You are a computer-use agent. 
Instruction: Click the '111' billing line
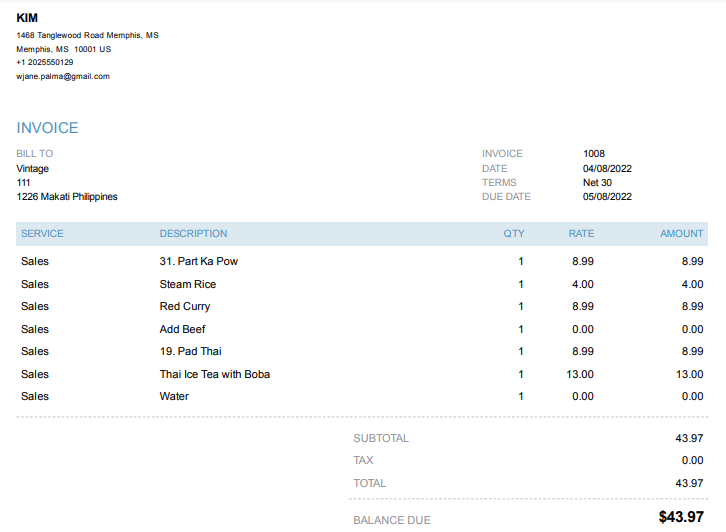click(x=23, y=182)
